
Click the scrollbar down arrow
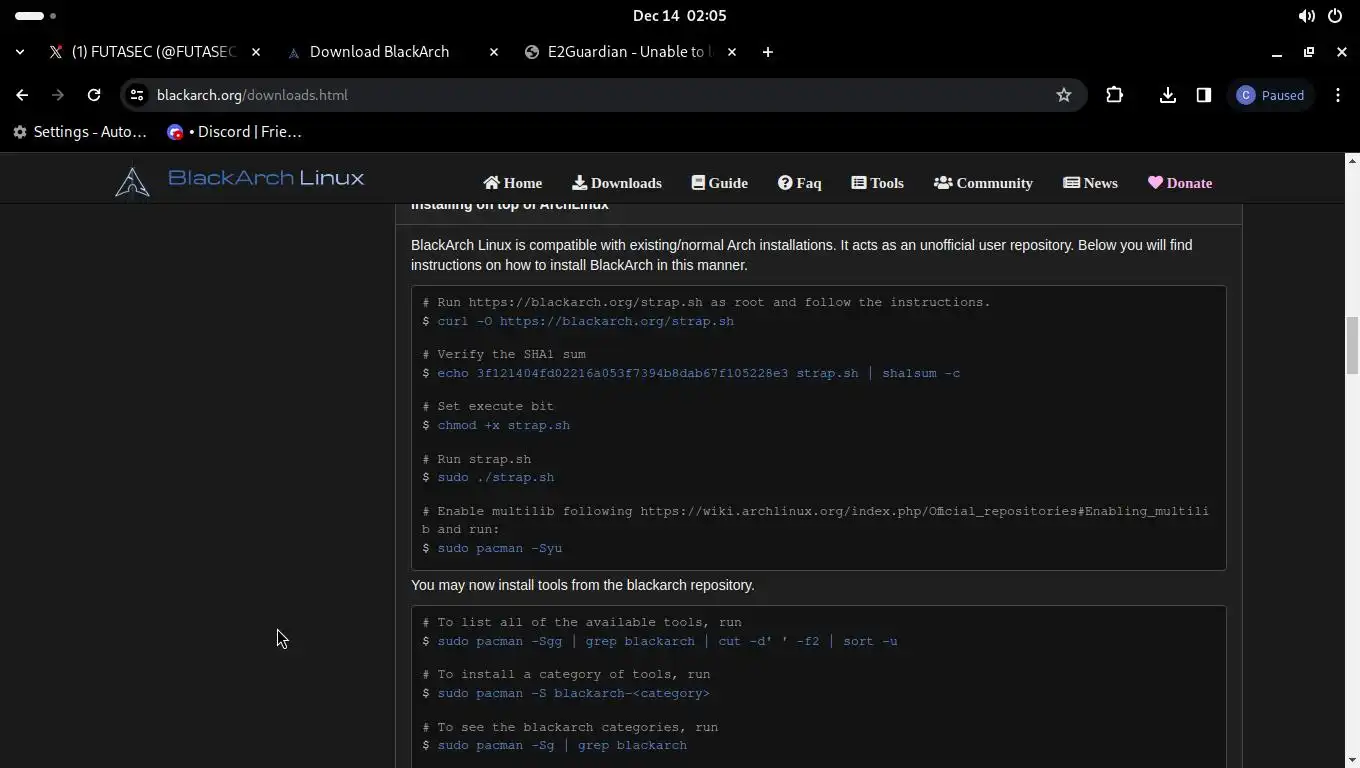tap(1352, 760)
